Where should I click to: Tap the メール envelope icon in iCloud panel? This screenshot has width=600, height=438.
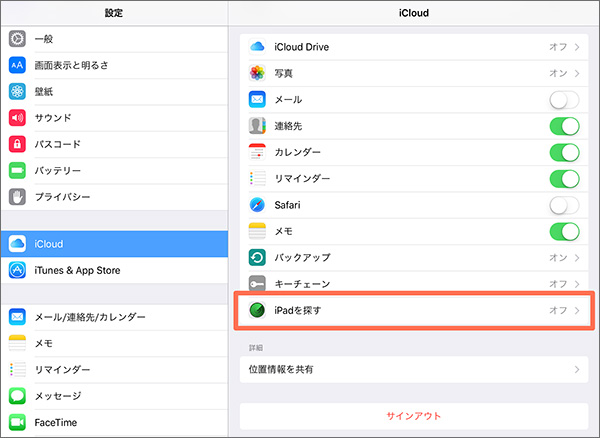(x=257, y=99)
